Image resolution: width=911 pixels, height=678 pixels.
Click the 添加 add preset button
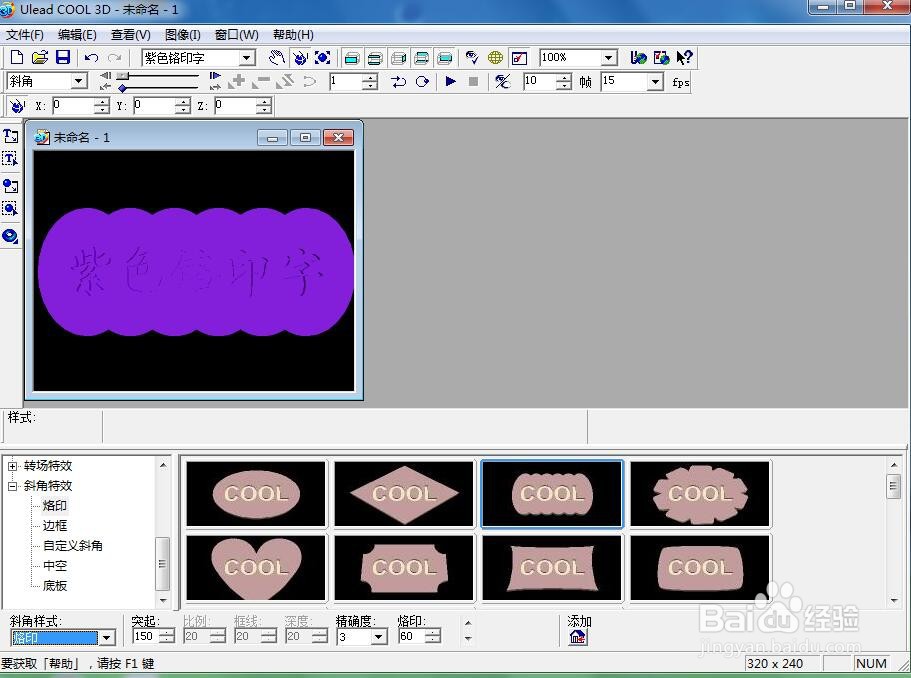click(578, 637)
